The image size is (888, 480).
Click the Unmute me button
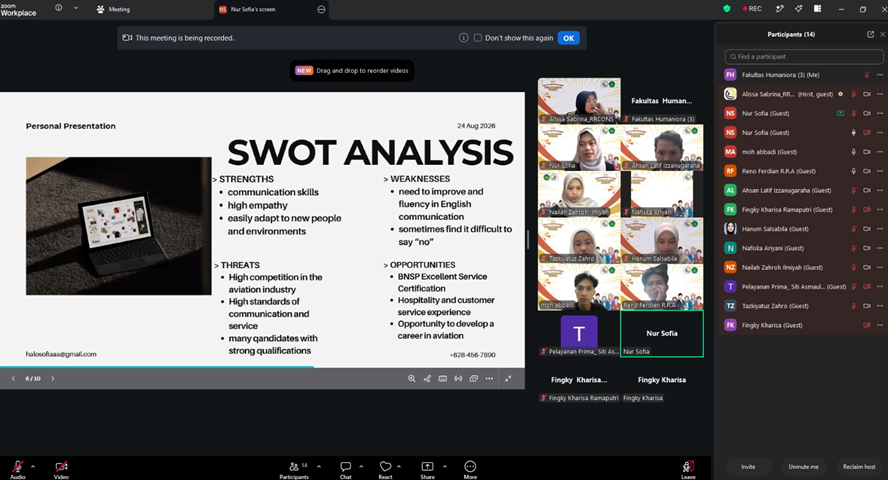(x=803, y=466)
